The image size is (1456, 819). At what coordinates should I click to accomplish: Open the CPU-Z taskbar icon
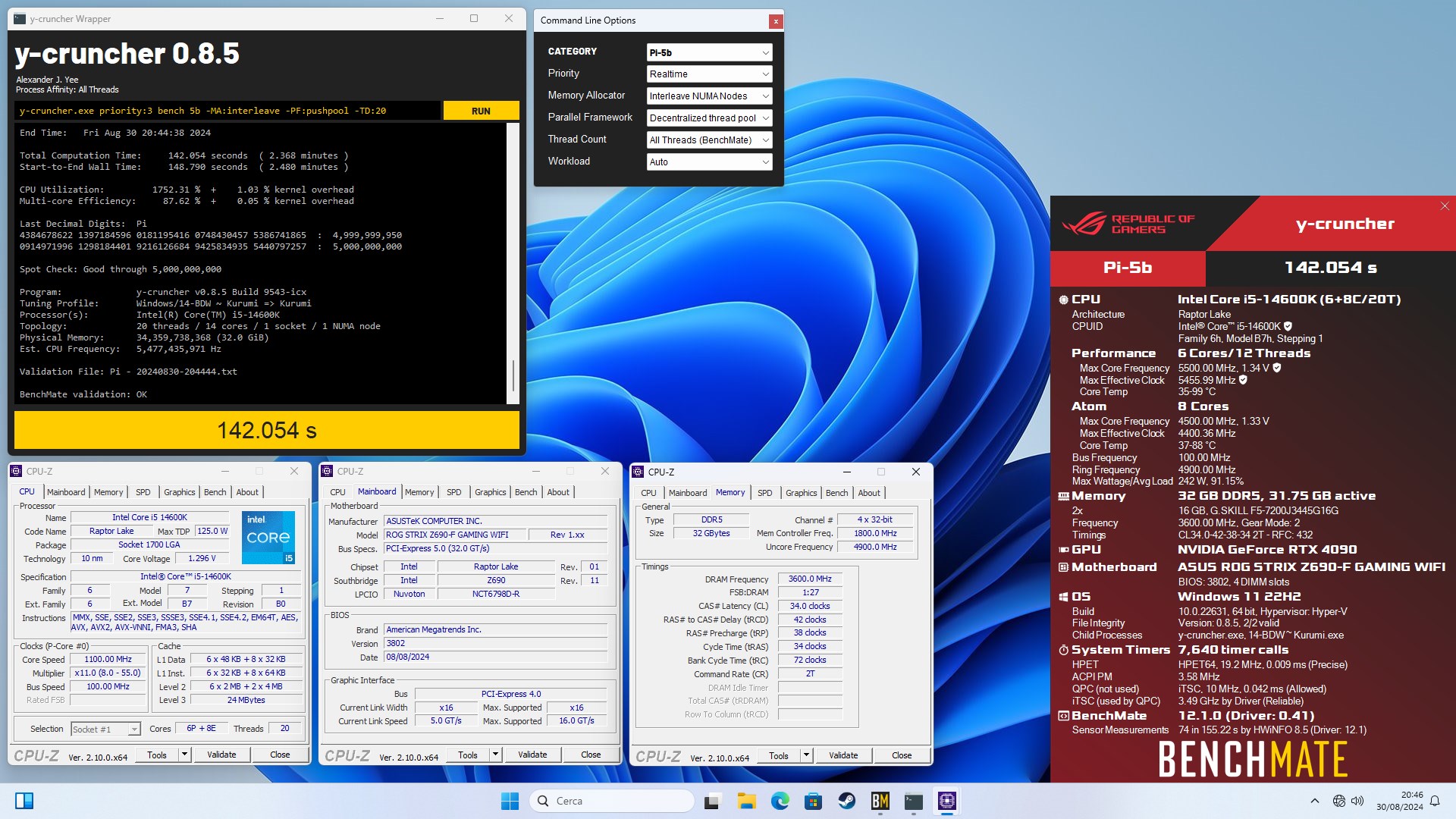click(x=946, y=801)
